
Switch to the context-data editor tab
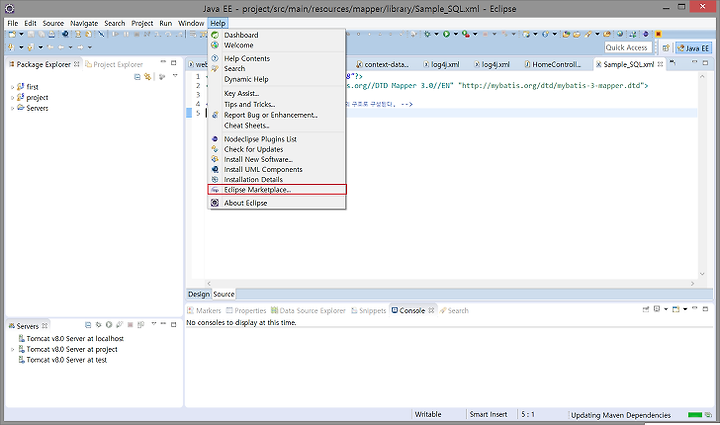pyautogui.click(x=382, y=64)
